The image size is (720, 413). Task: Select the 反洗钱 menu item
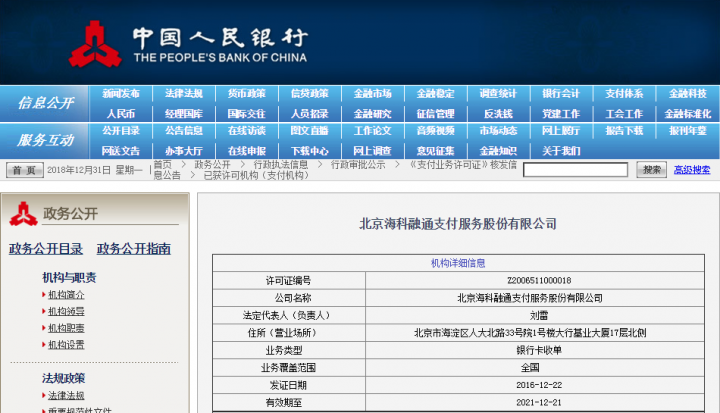point(498,114)
